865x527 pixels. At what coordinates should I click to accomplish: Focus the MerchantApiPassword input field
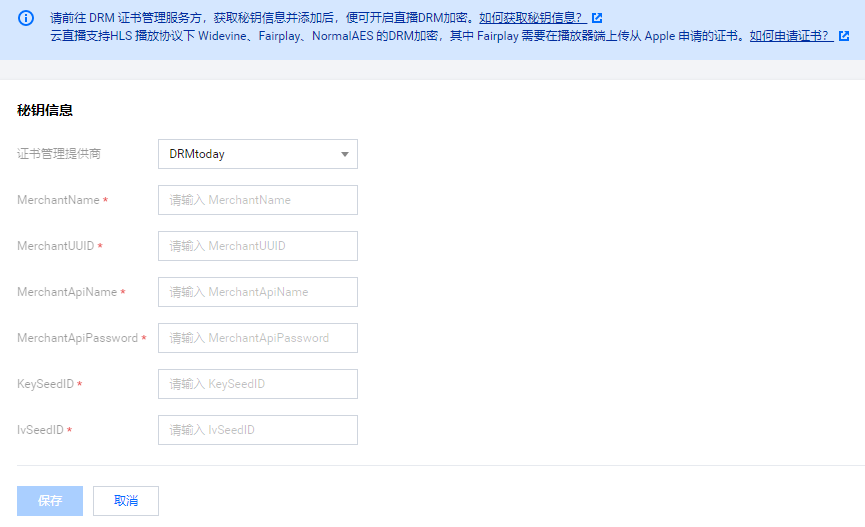[x=258, y=338]
